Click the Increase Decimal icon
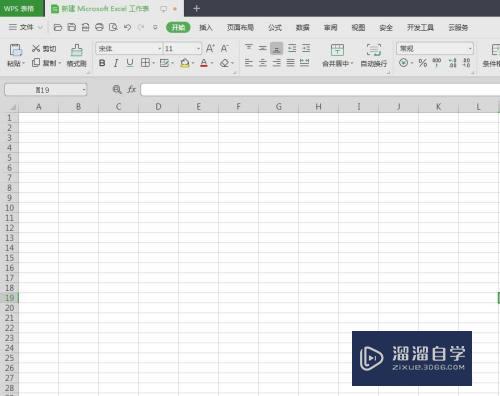500x396 pixels. [x=452, y=63]
